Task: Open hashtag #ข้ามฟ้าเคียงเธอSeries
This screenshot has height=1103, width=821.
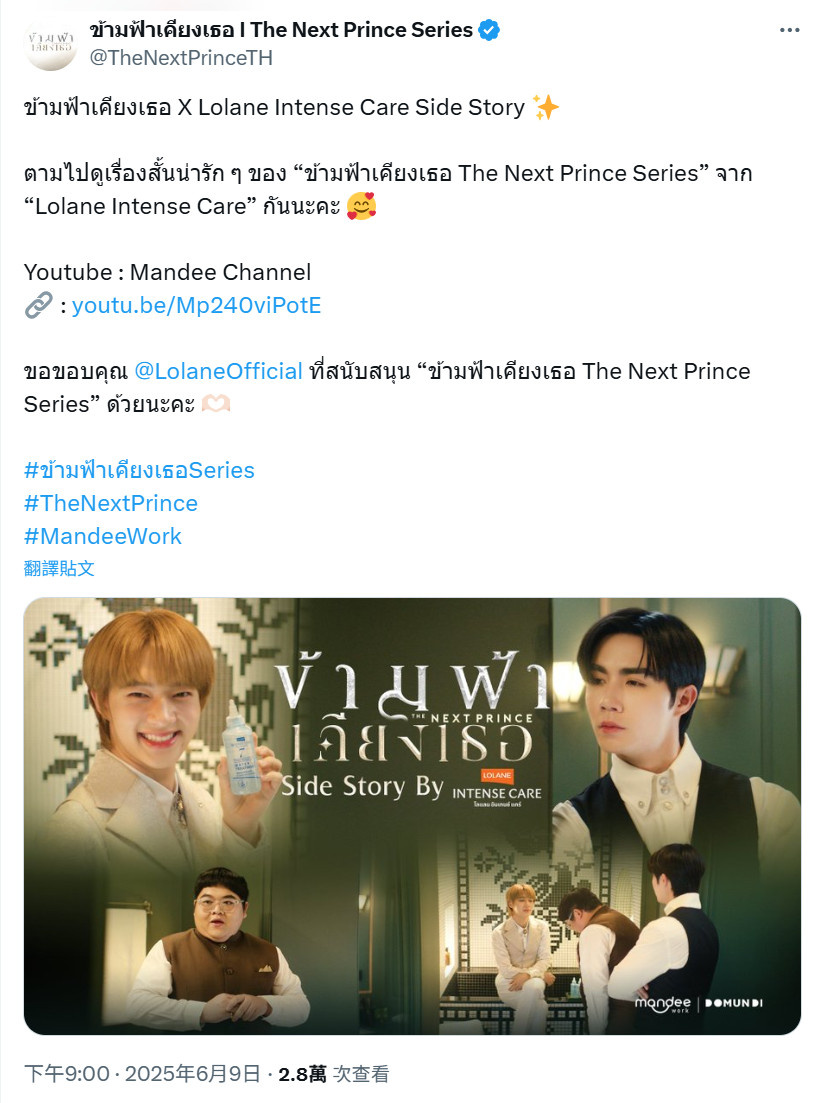Action: [x=139, y=470]
